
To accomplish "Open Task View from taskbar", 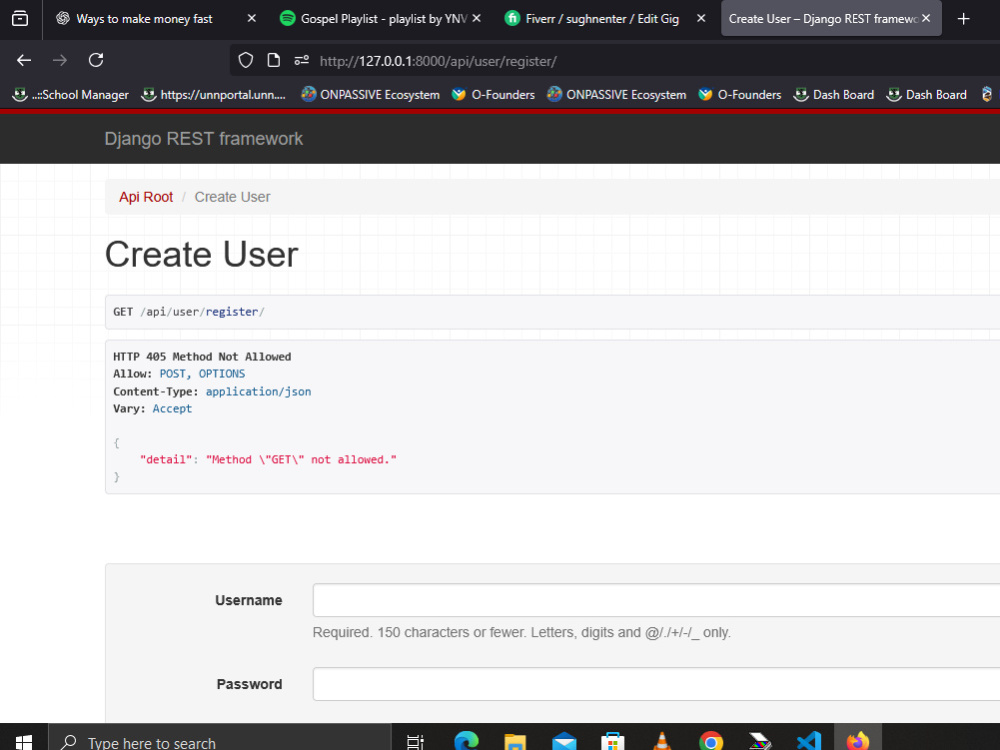I will tap(415, 740).
